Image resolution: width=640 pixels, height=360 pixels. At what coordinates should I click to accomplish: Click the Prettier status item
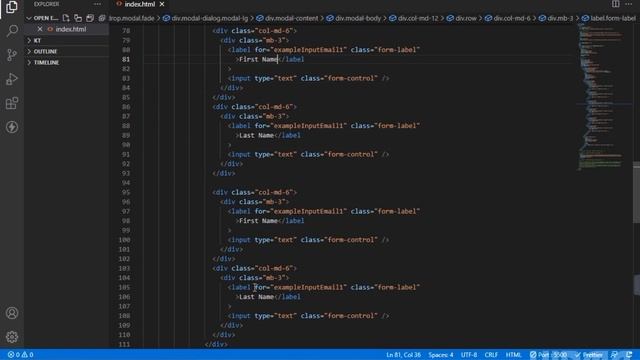coord(589,355)
